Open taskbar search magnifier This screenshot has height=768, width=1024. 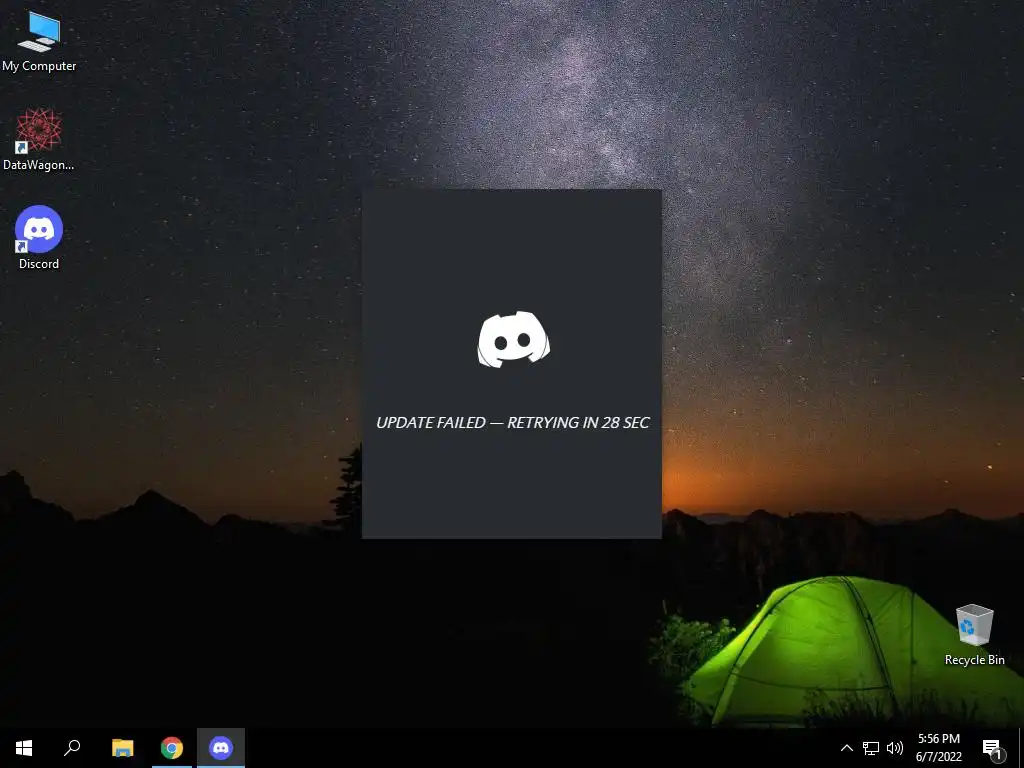click(x=72, y=748)
